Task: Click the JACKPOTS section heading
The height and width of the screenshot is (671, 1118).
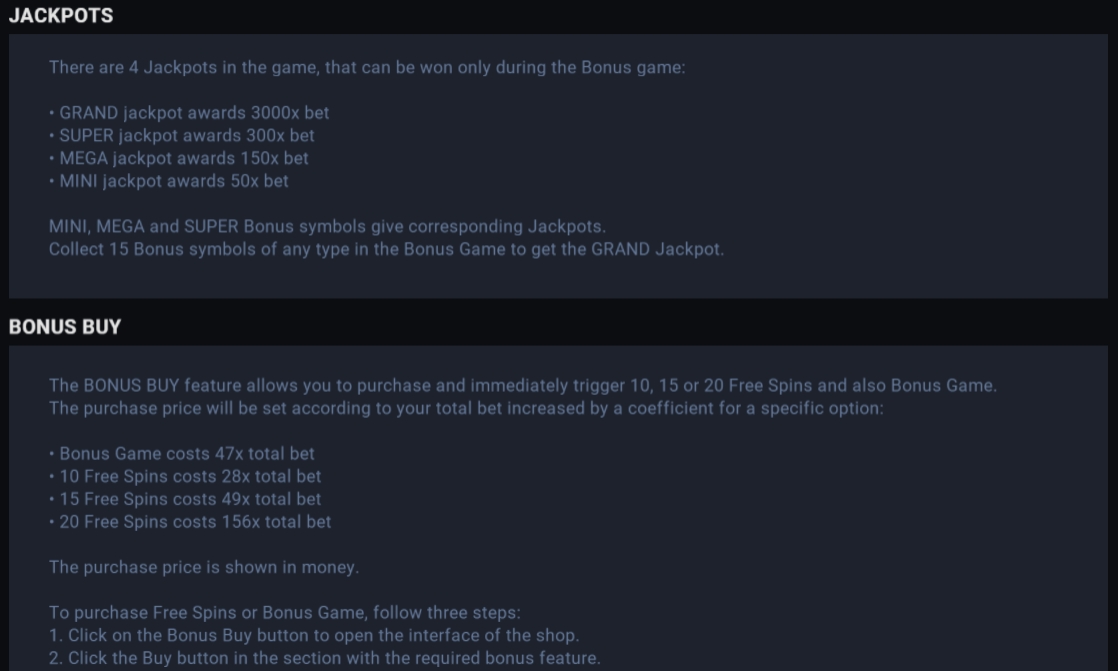Action: [x=61, y=16]
